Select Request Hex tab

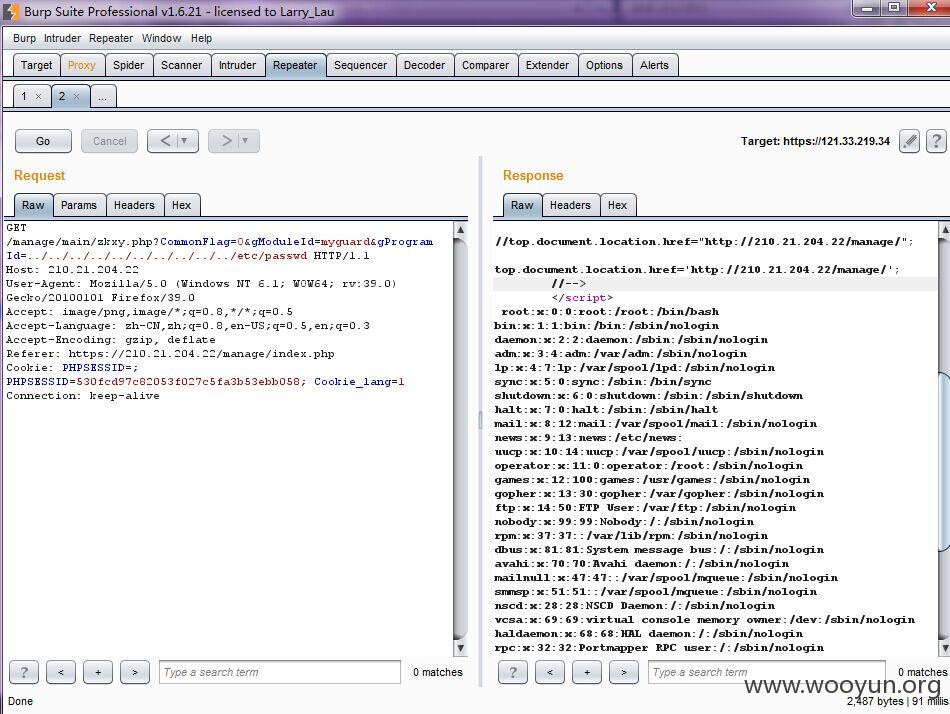click(182, 205)
